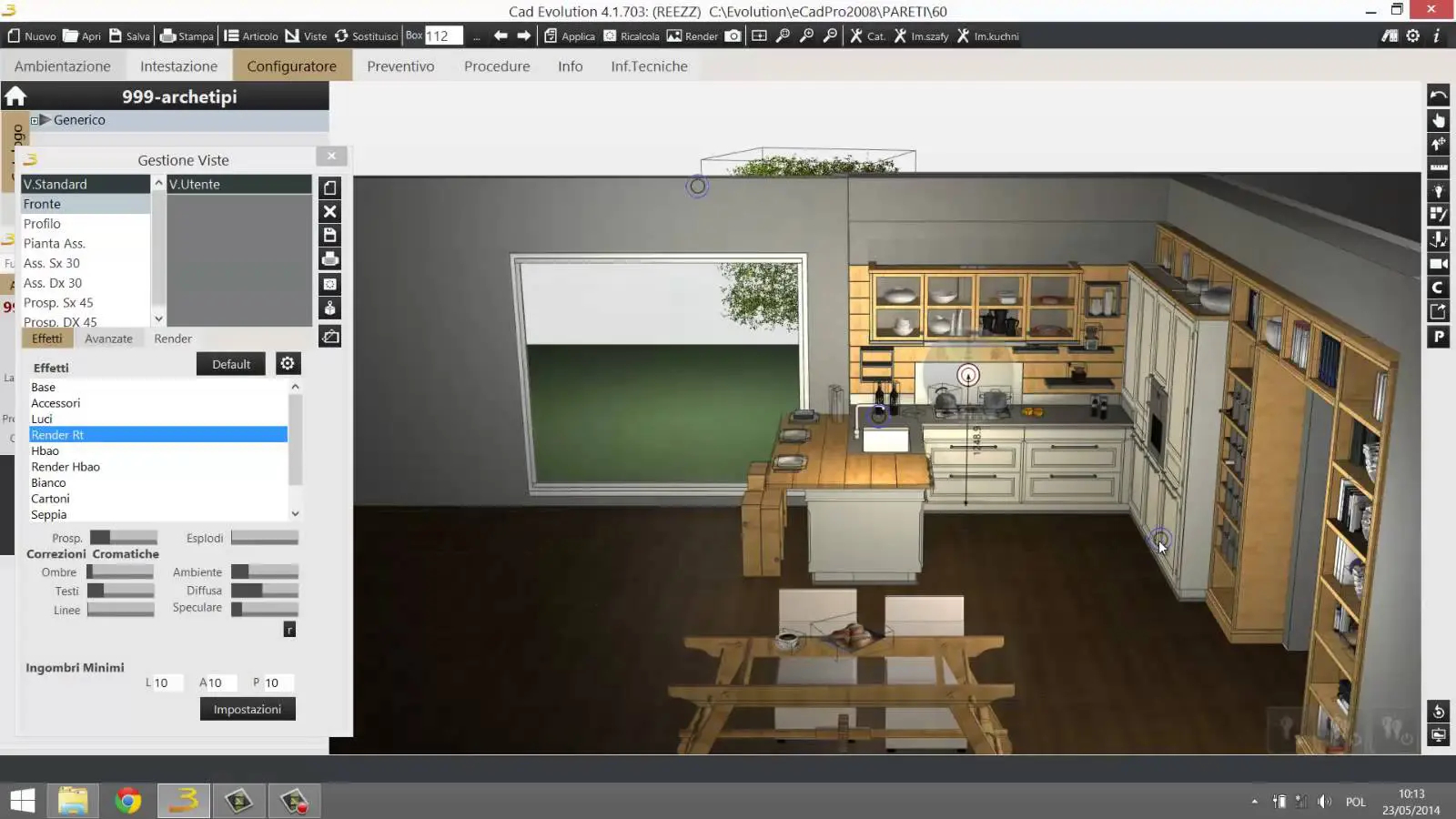Click the light bulb icon
The height and width of the screenshot is (819, 1456).
(1438, 191)
